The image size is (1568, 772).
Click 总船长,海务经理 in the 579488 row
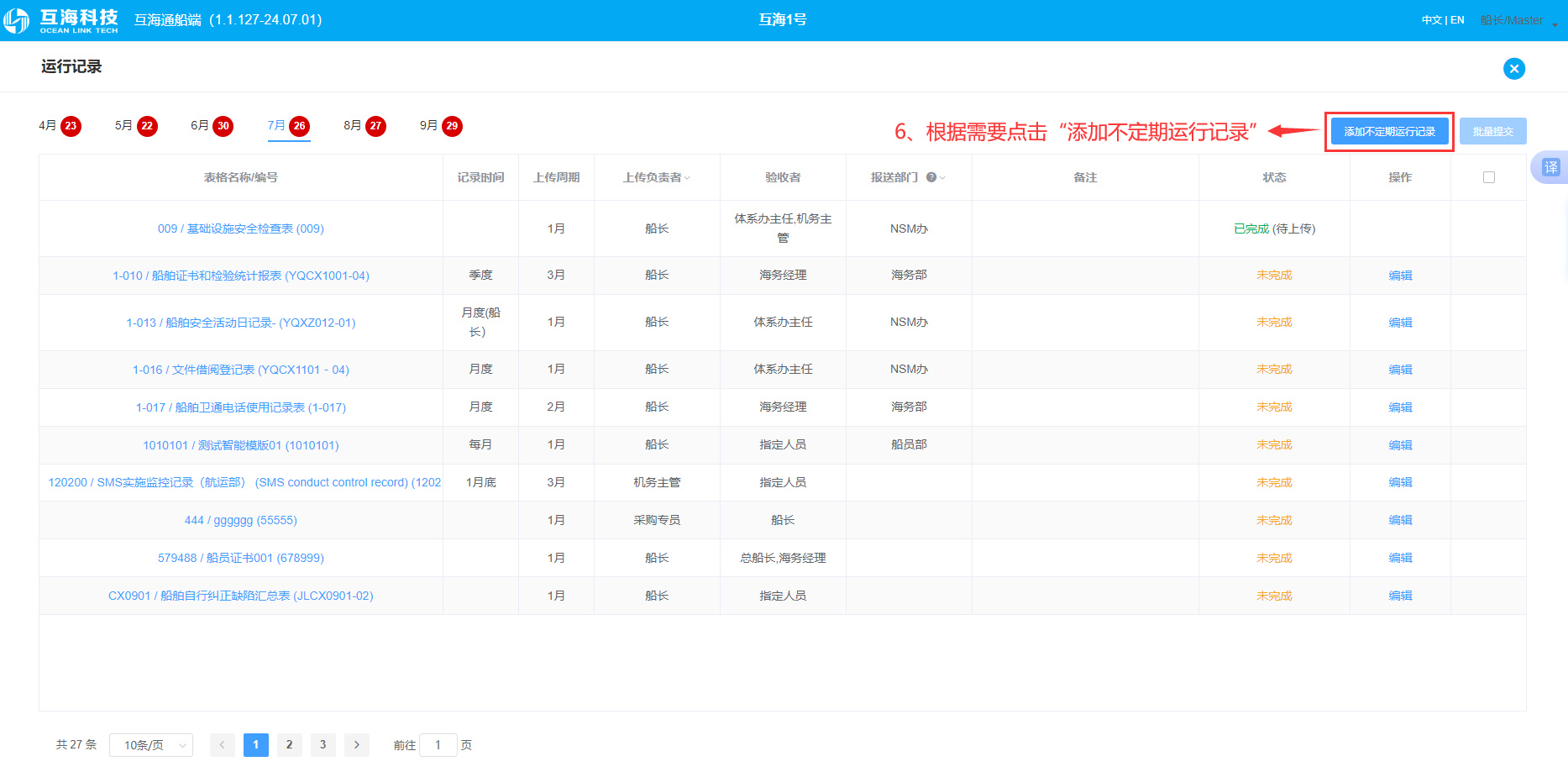(x=783, y=558)
